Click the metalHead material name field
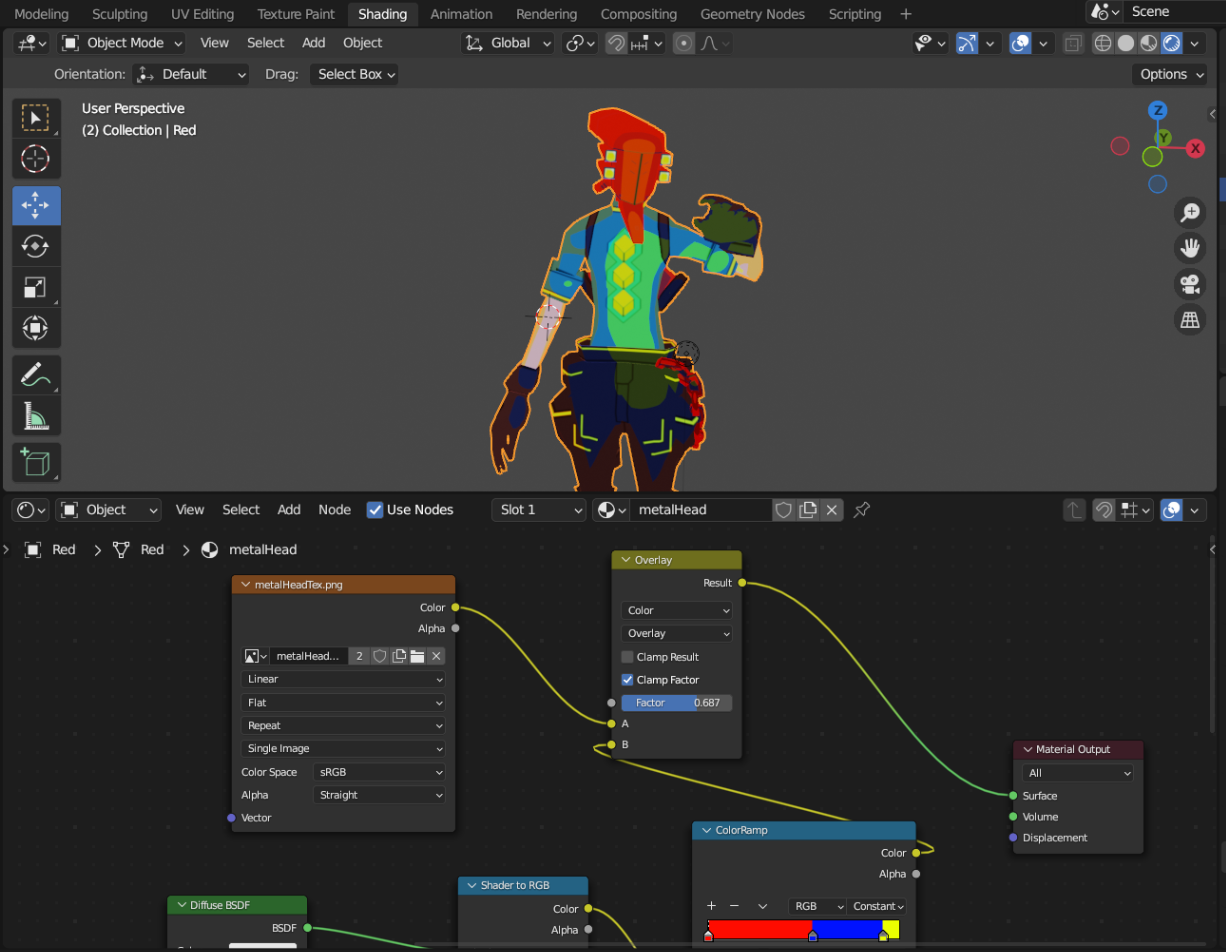This screenshot has height=952, width=1226. pyautogui.click(x=700, y=510)
